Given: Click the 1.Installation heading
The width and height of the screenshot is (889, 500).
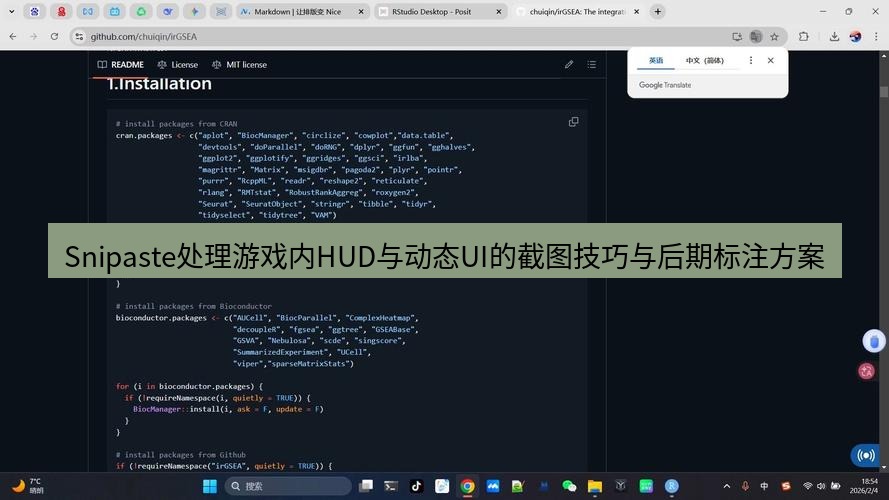Looking at the screenshot, I should point(159,83).
